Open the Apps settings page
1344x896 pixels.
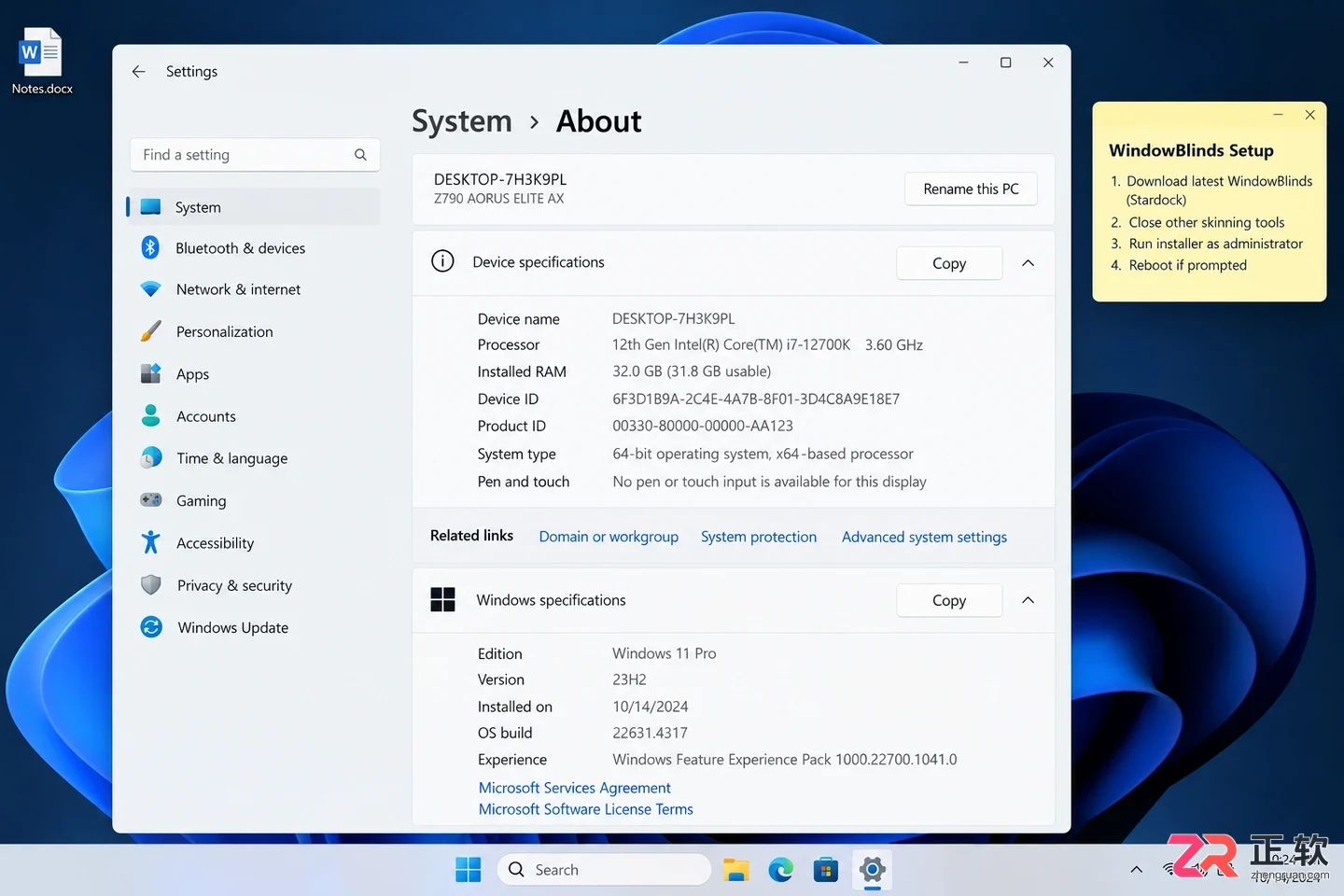pyautogui.click(x=253, y=374)
